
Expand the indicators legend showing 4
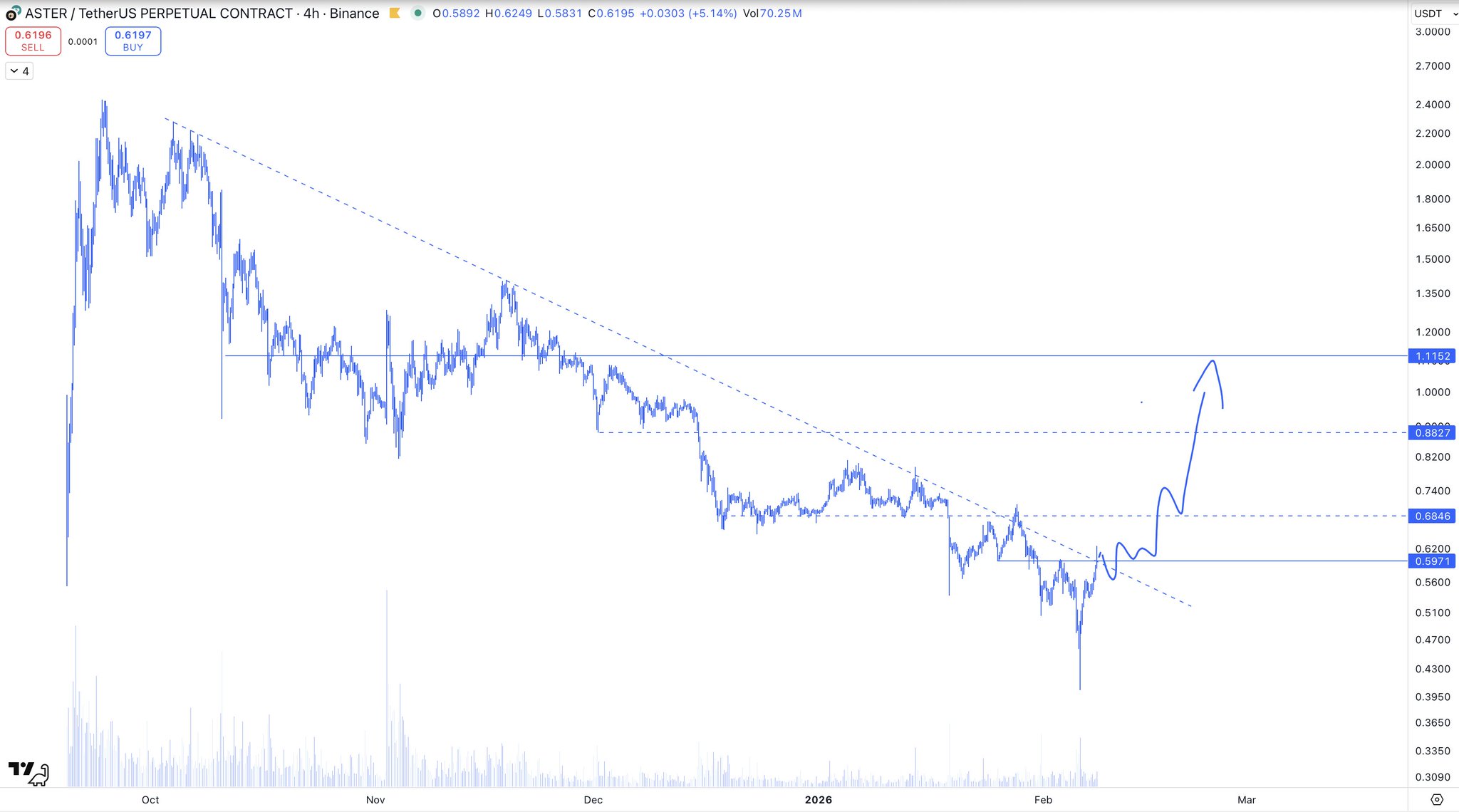point(19,71)
